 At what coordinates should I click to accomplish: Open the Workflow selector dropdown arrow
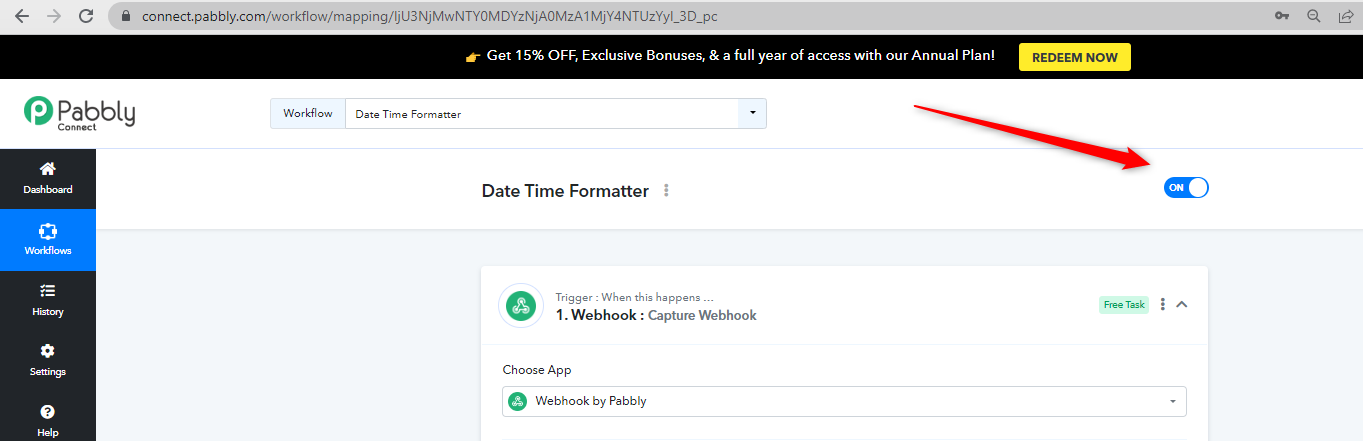[x=752, y=113]
